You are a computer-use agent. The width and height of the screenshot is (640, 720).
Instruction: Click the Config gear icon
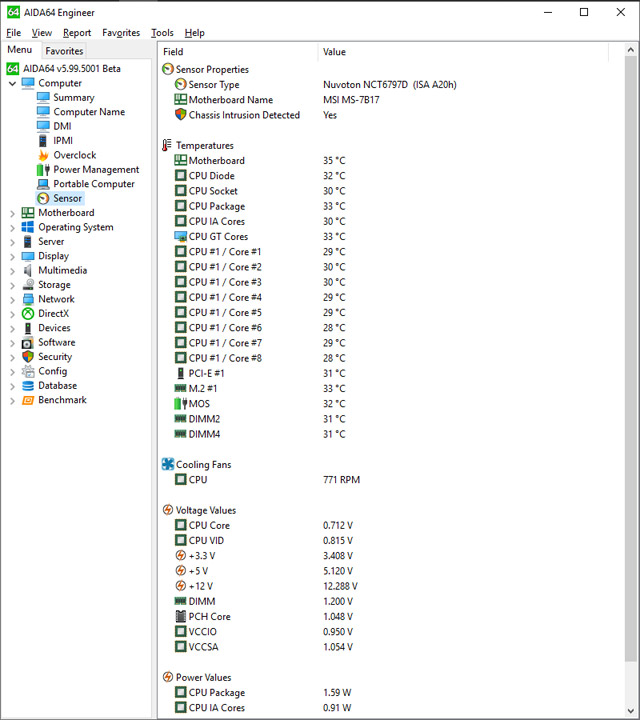tap(28, 371)
